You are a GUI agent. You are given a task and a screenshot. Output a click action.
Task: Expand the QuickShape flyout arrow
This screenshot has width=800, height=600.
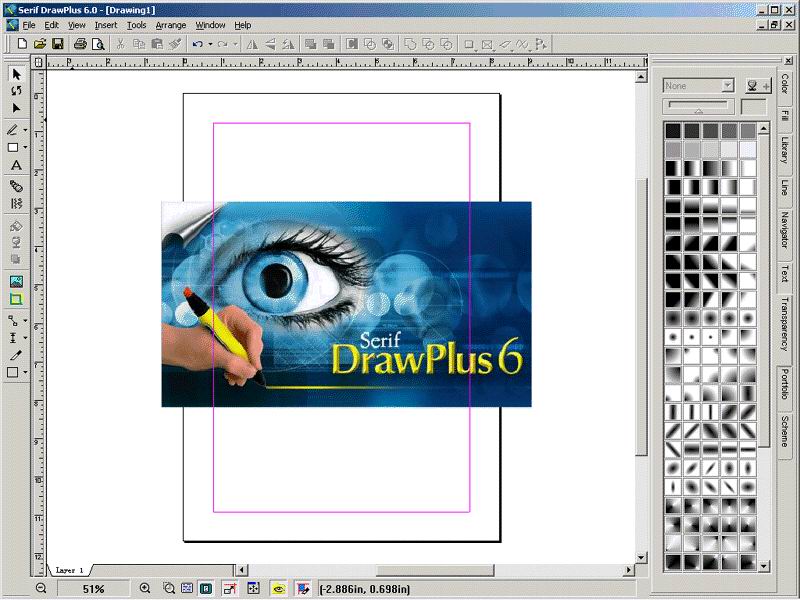[x=25, y=148]
